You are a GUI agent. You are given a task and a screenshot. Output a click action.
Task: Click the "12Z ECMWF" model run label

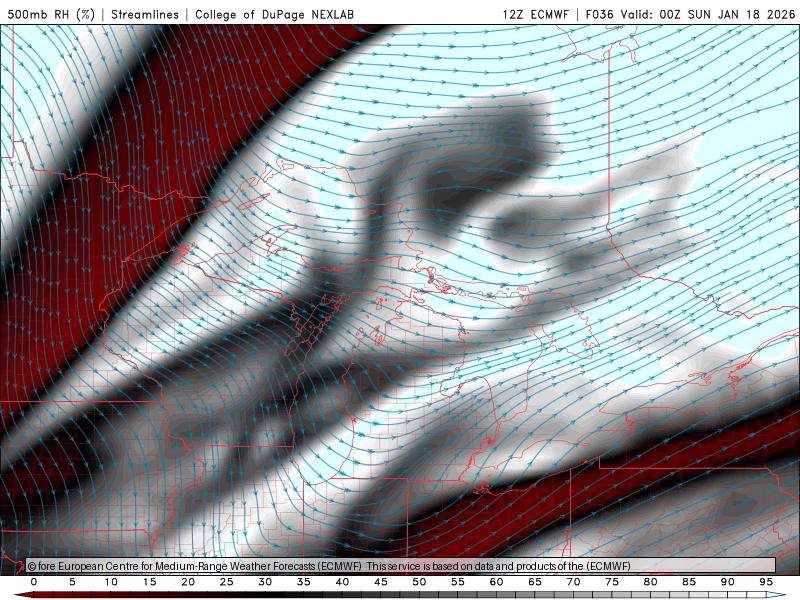535,14
